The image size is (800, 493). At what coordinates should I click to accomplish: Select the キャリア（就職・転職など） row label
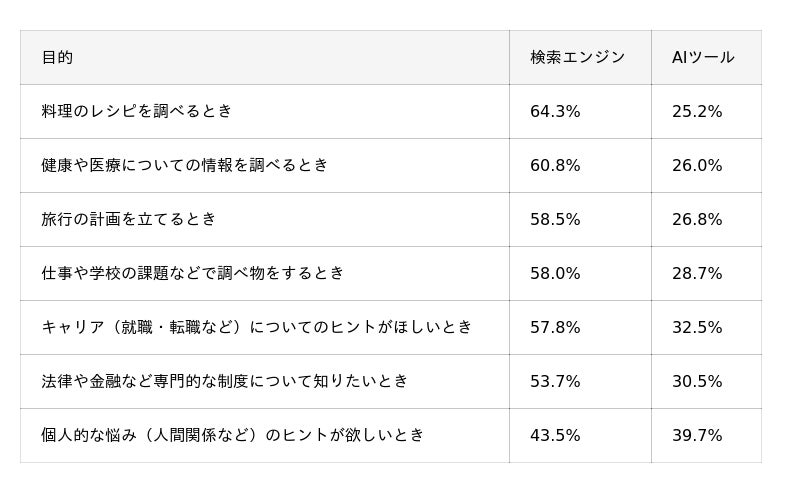tap(257, 327)
